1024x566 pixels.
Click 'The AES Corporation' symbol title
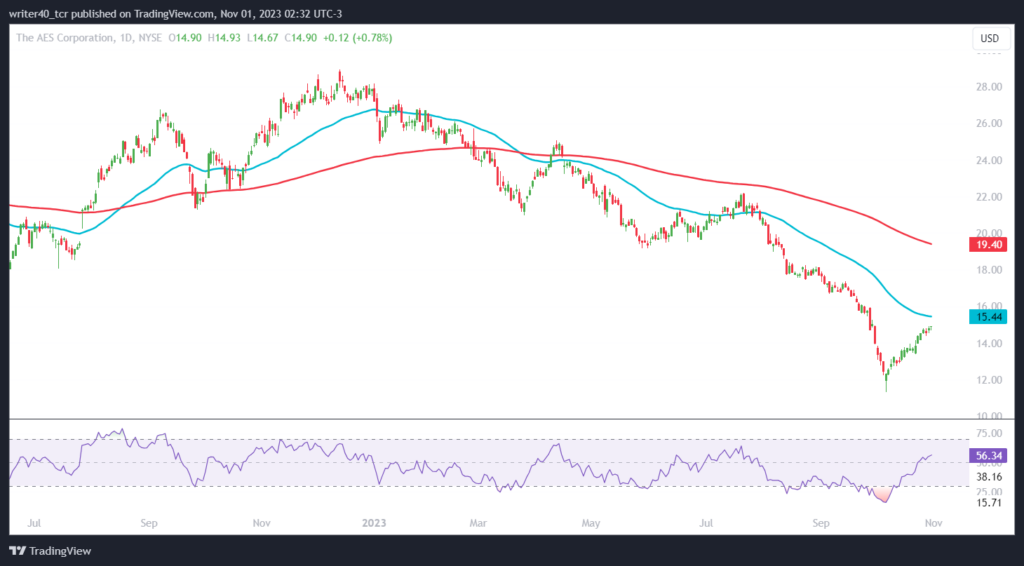pos(64,38)
